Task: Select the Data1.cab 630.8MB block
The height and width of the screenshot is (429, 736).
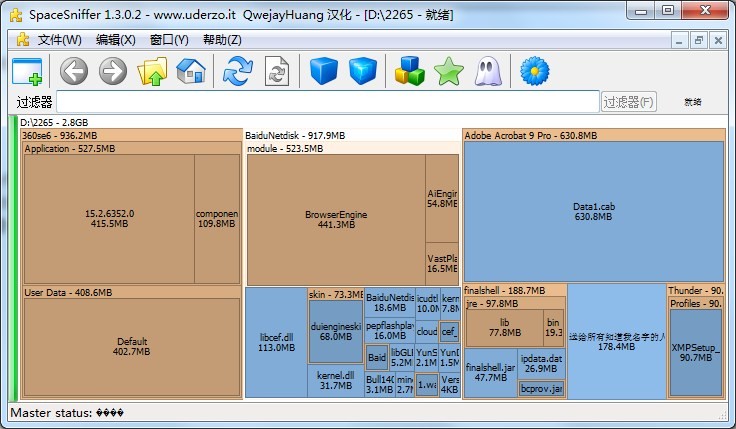Action: (x=594, y=212)
